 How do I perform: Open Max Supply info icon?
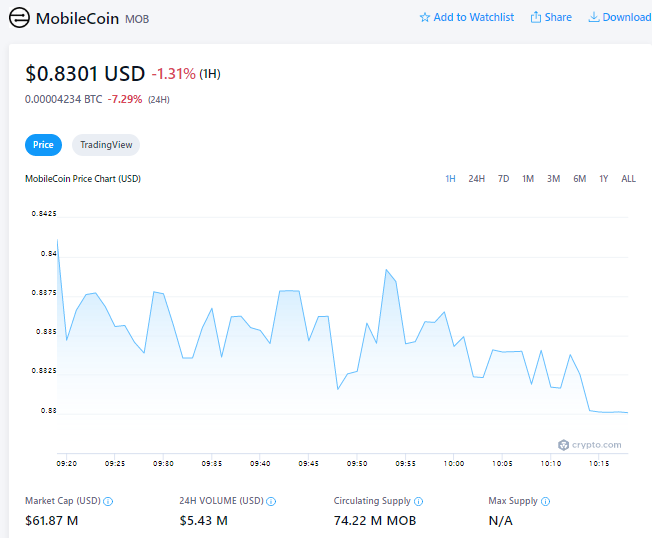545,501
